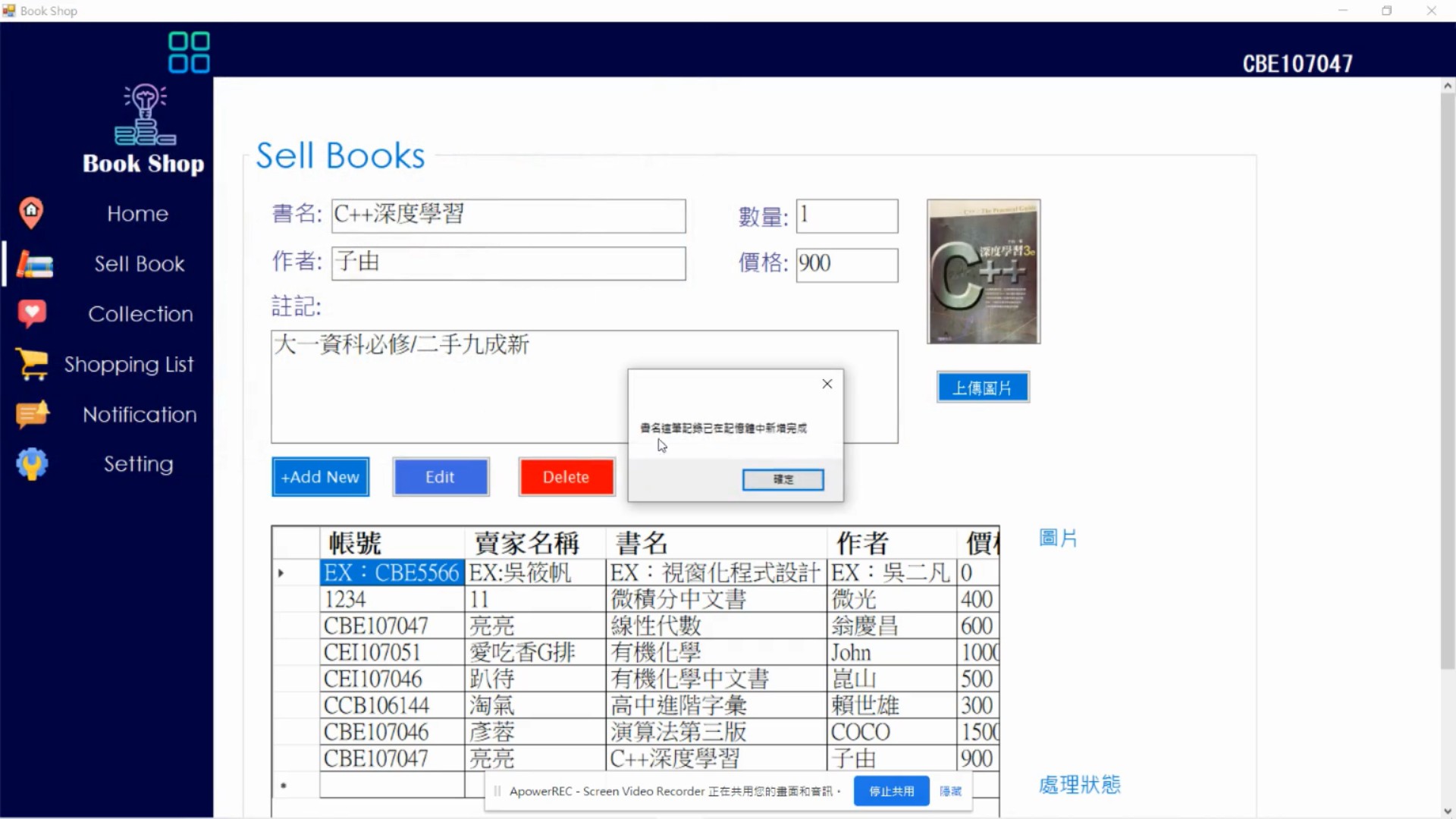Click the 作者 column header

892,543
